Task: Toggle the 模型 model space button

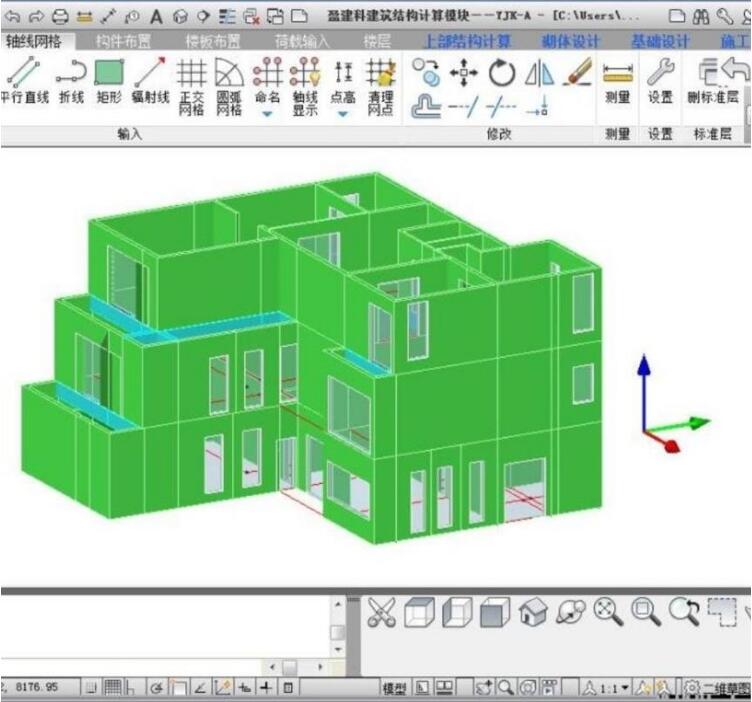Action: tap(394, 688)
